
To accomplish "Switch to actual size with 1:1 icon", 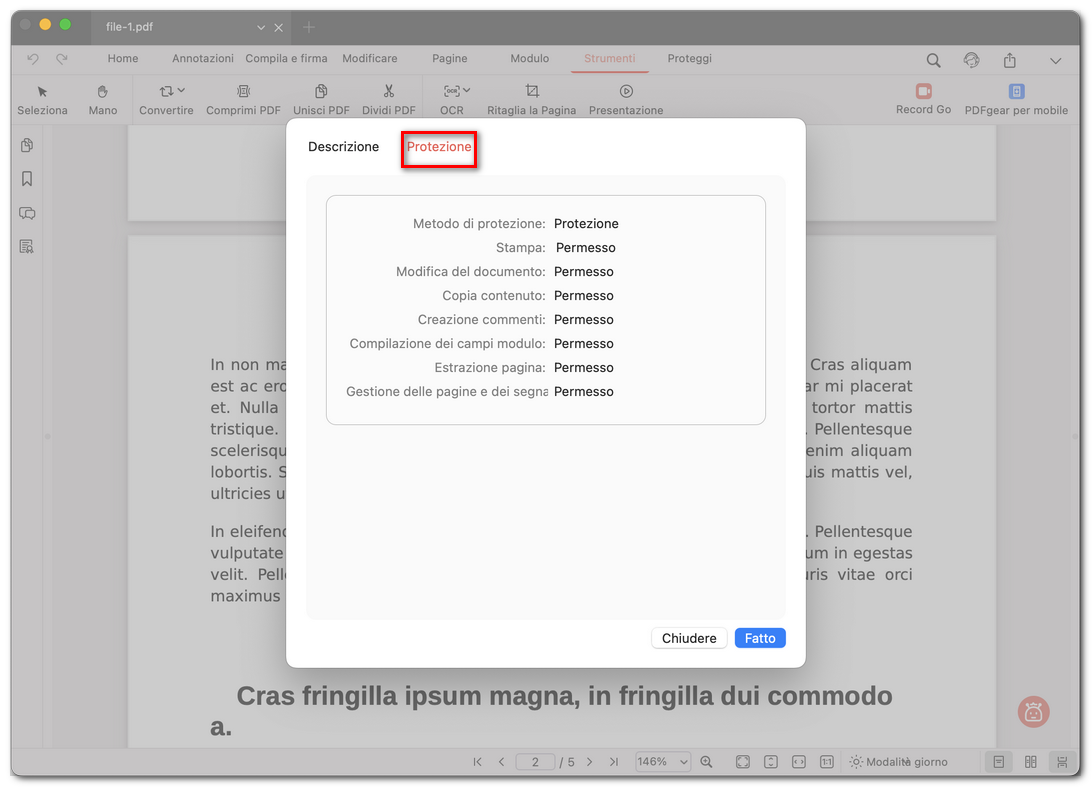I will point(826,761).
